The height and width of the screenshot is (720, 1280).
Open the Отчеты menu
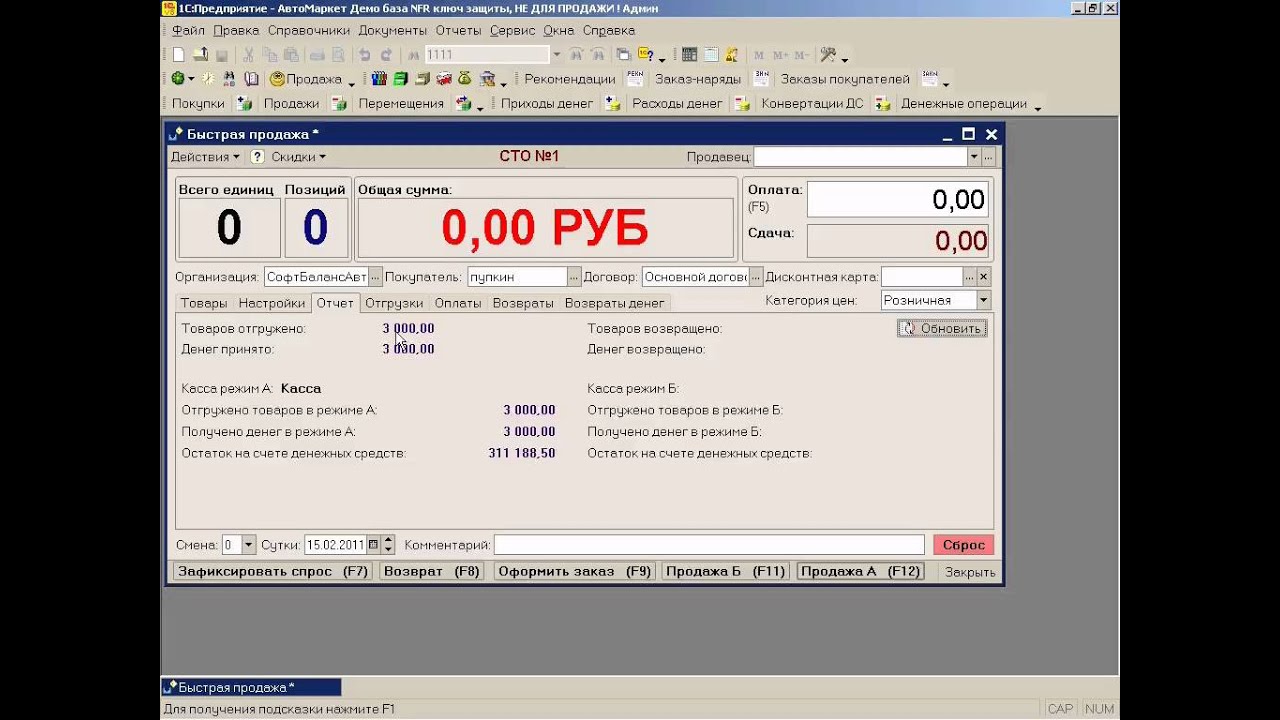[x=458, y=31]
